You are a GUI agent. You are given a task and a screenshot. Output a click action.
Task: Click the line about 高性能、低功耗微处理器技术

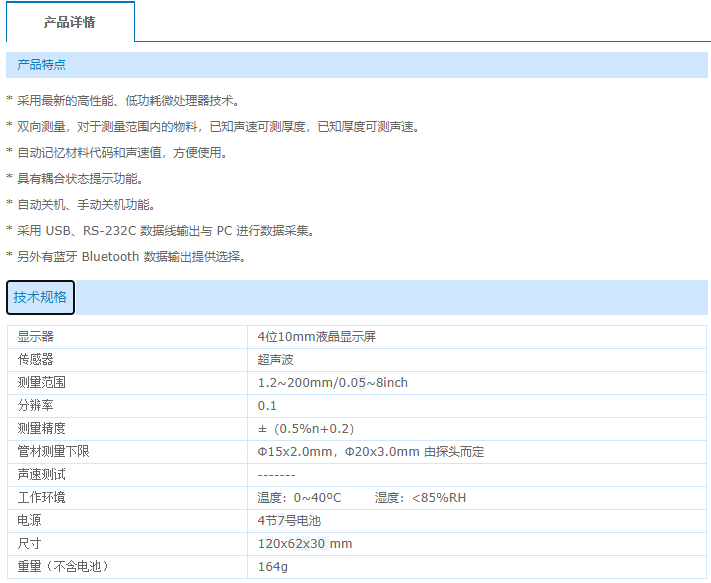[x=128, y=101]
